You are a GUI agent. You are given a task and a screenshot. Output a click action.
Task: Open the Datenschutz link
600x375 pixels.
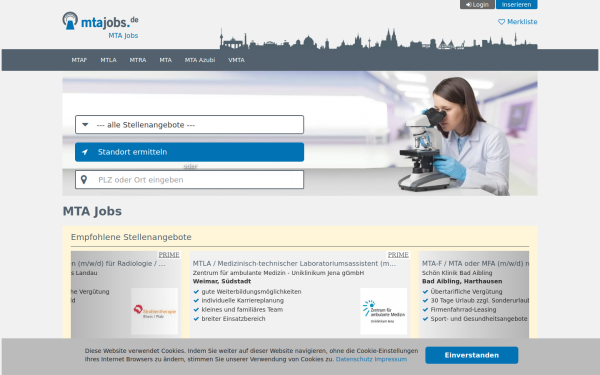354,359
